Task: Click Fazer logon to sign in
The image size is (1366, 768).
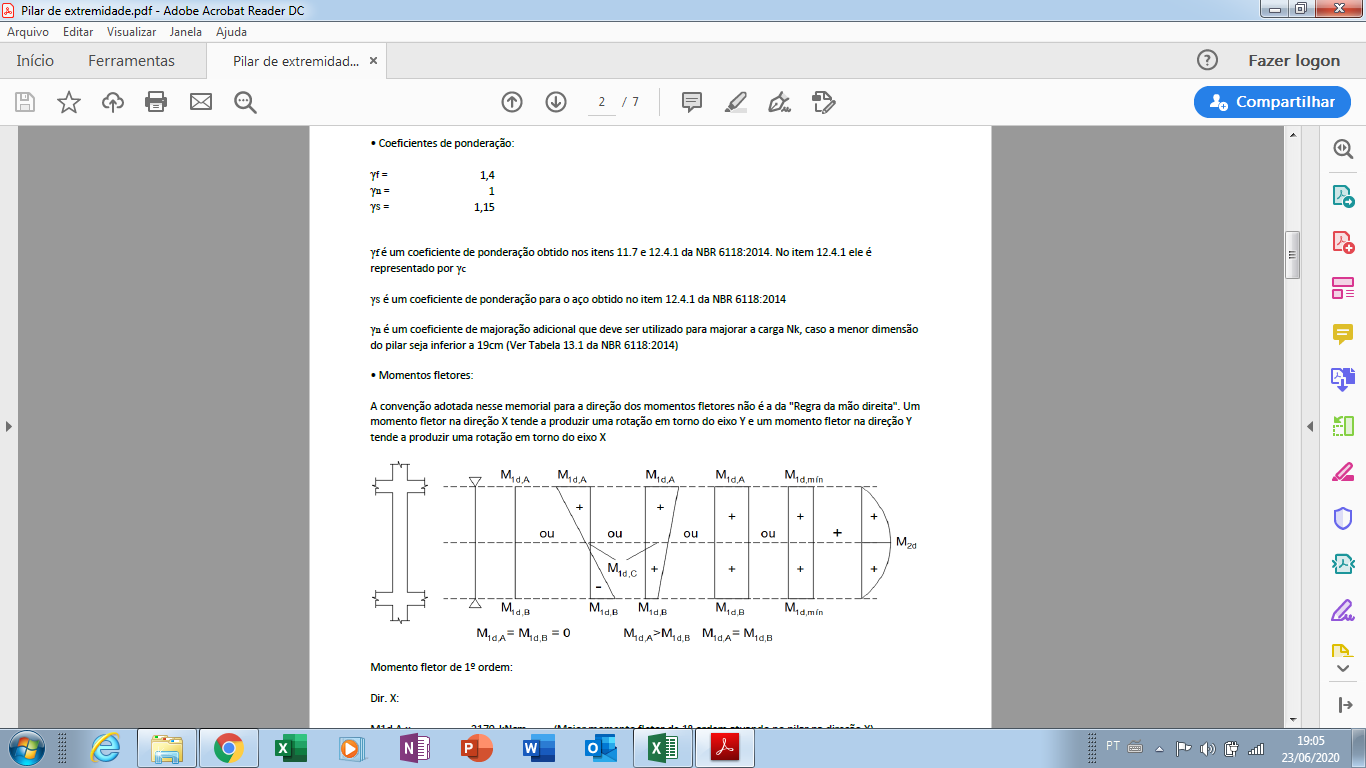Action: 1294,61
